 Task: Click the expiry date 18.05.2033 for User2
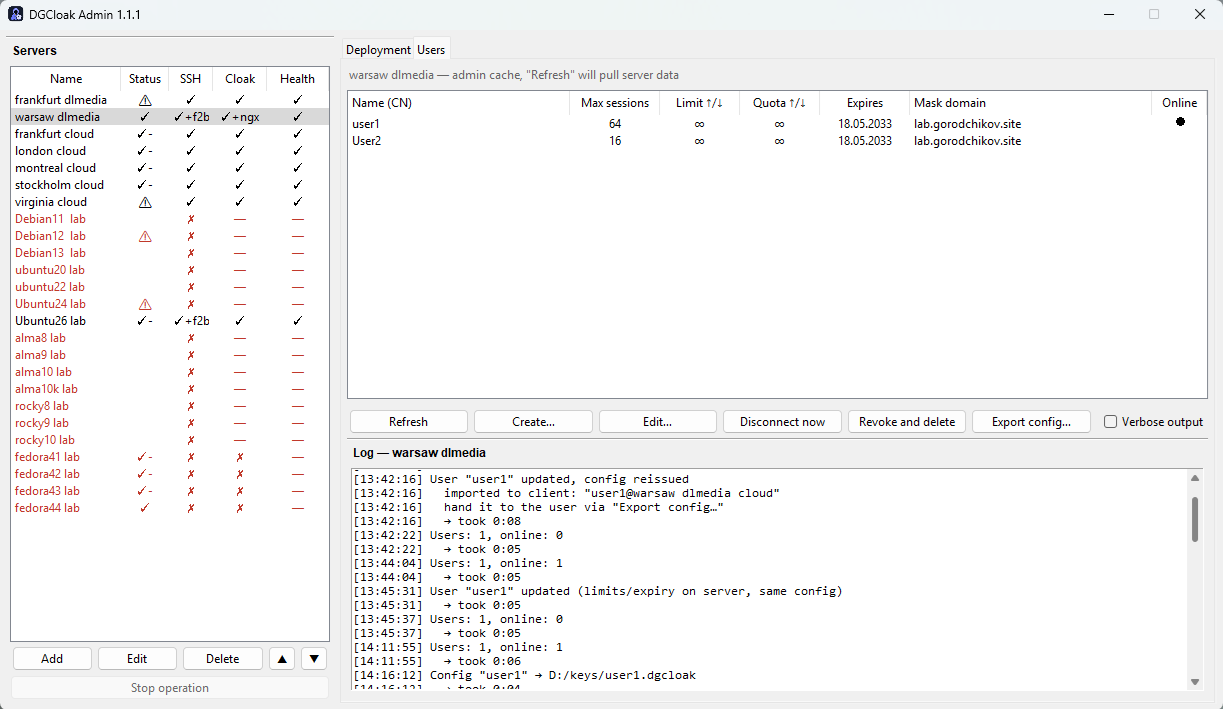865,141
